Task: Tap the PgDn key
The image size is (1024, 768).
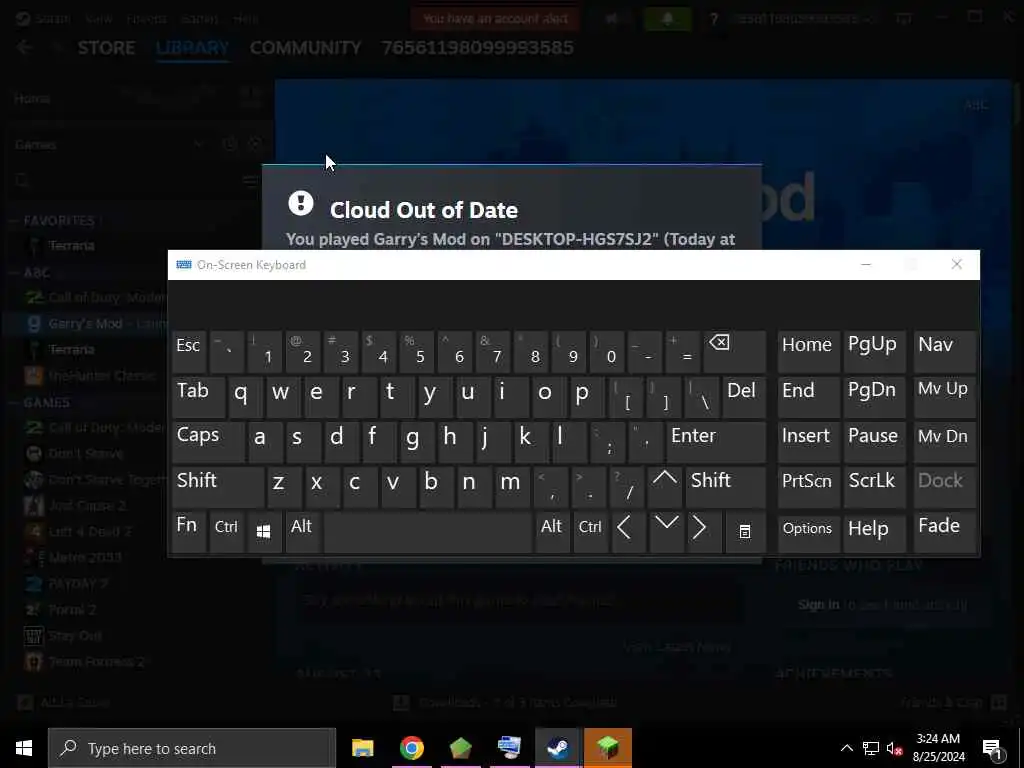Action: [x=874, y=396]
